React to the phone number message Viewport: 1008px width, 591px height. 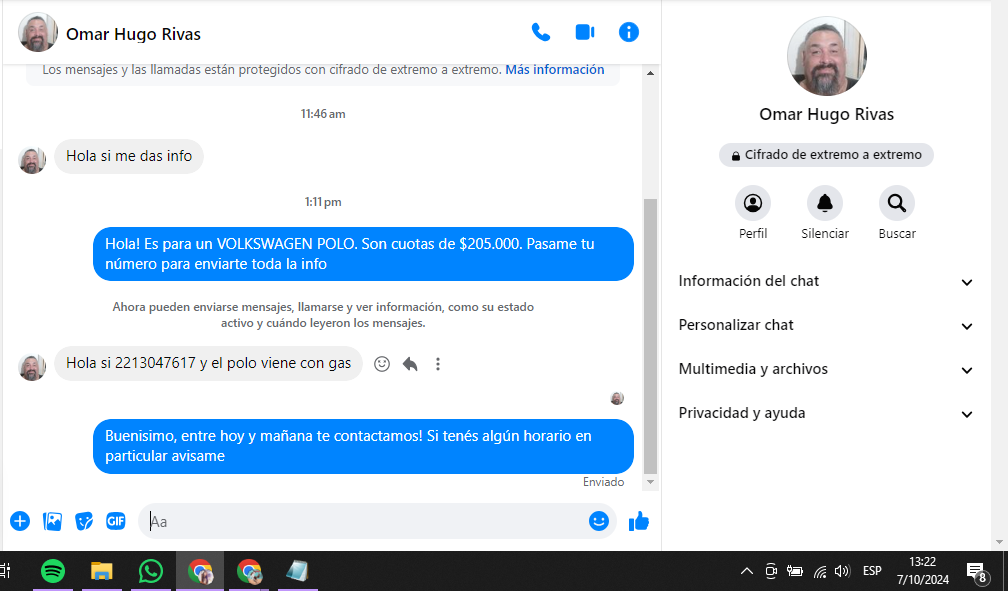(x=381, y=364)
